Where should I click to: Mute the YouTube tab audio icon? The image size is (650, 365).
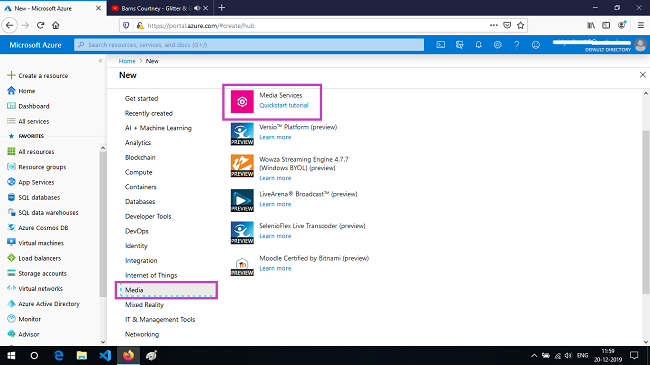197,8
